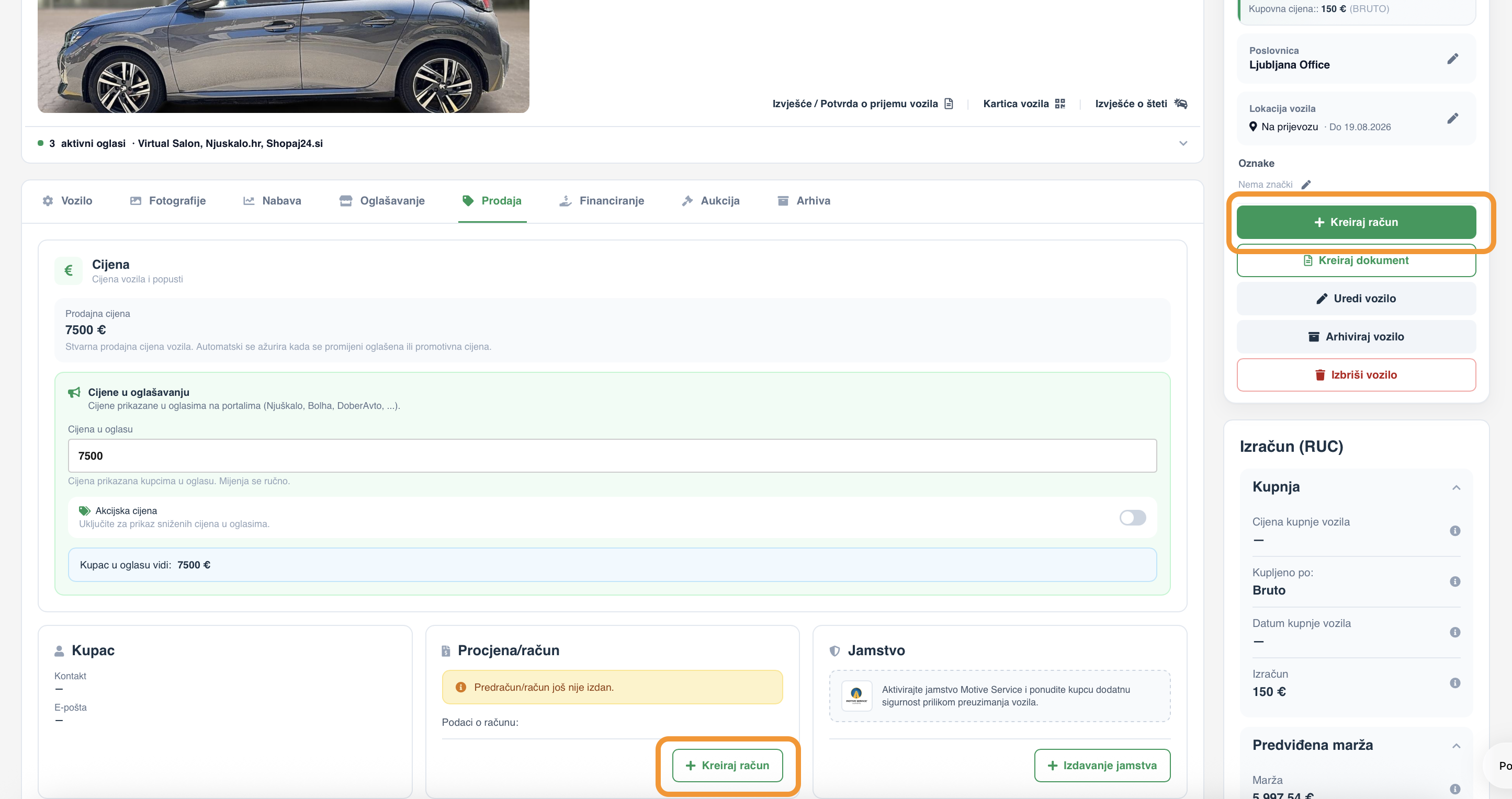Click the red Izbriši vozilo button
Screen dimensions: 1512x799
1356,375
